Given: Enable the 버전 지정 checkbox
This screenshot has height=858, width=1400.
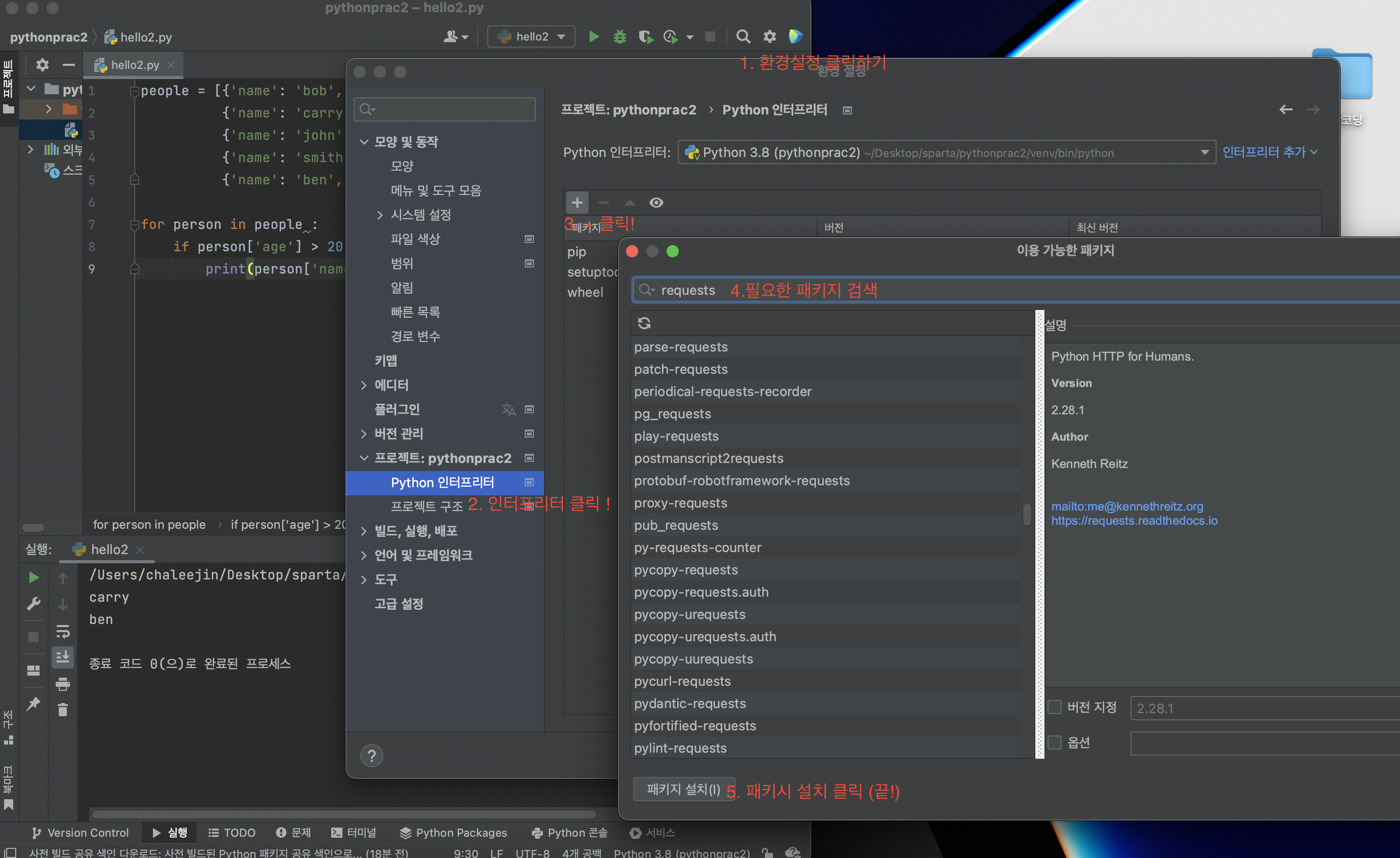Looking at the screenshot, I should 1055,707.
